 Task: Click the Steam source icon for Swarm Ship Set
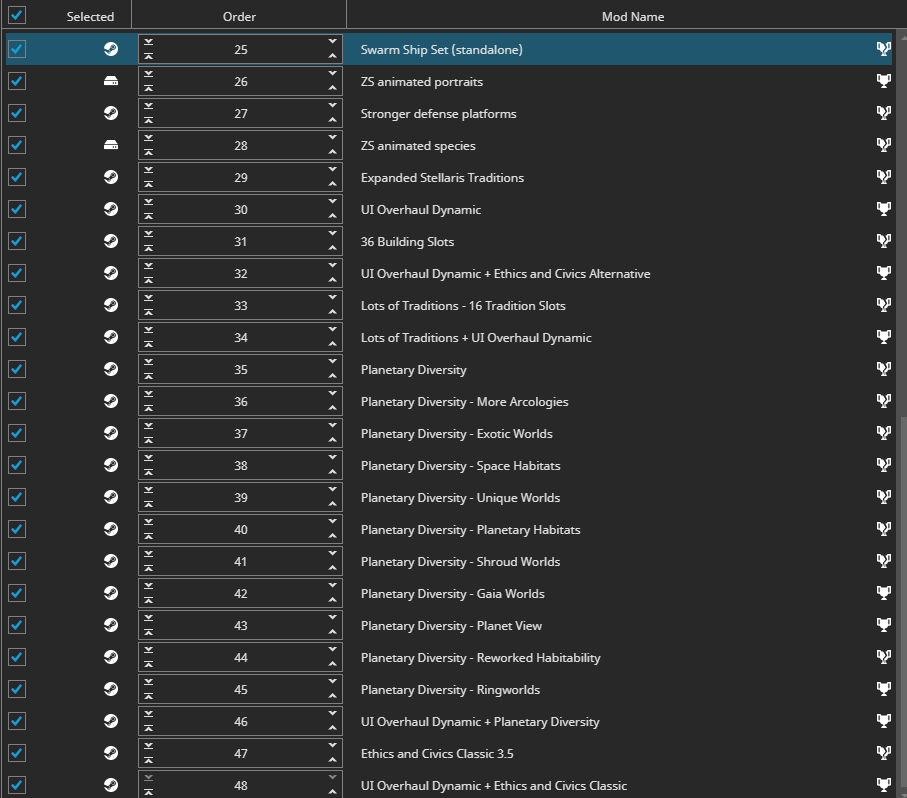coord(110,49)
